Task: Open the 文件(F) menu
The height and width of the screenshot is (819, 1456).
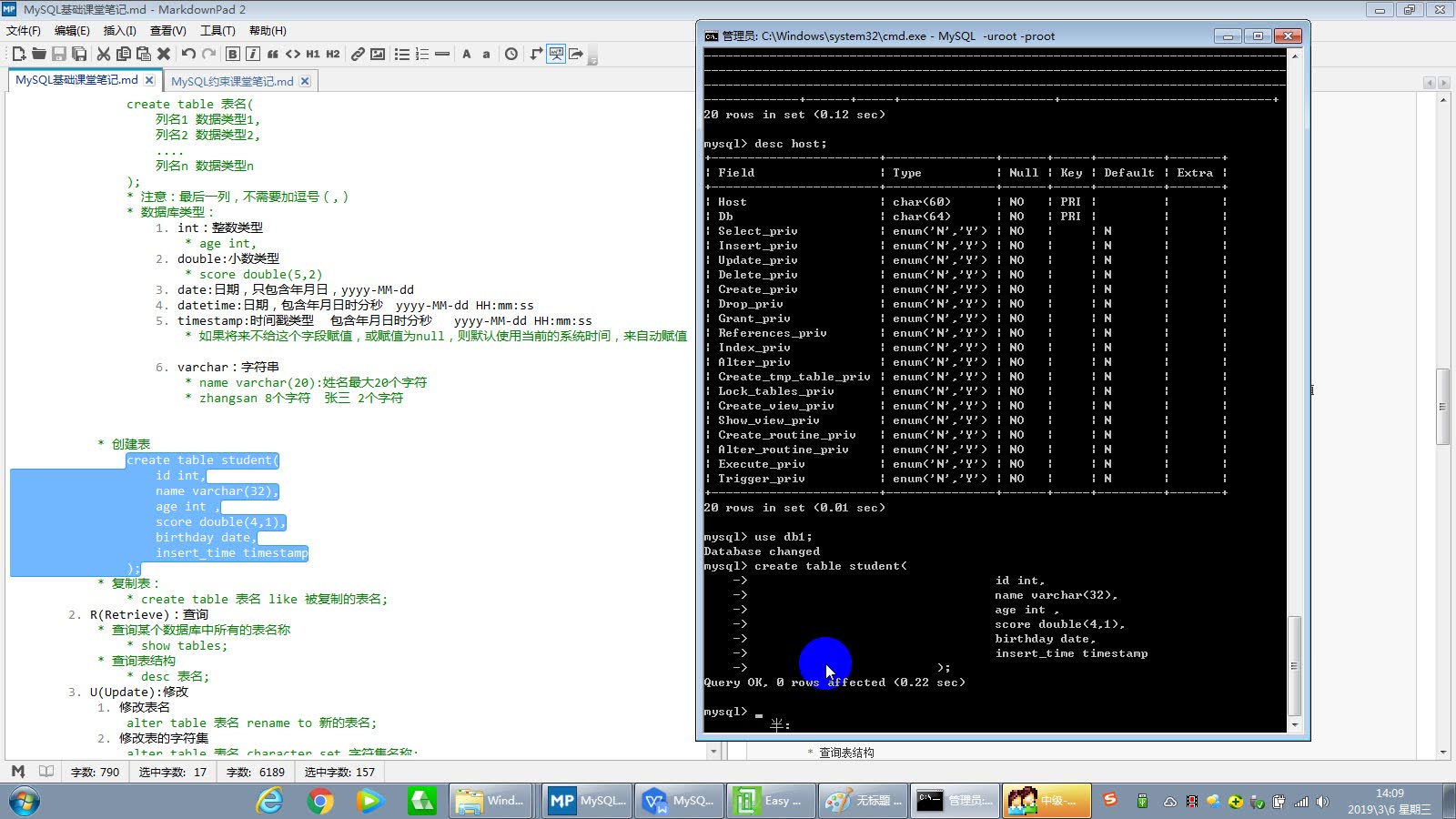Action: 24,30
